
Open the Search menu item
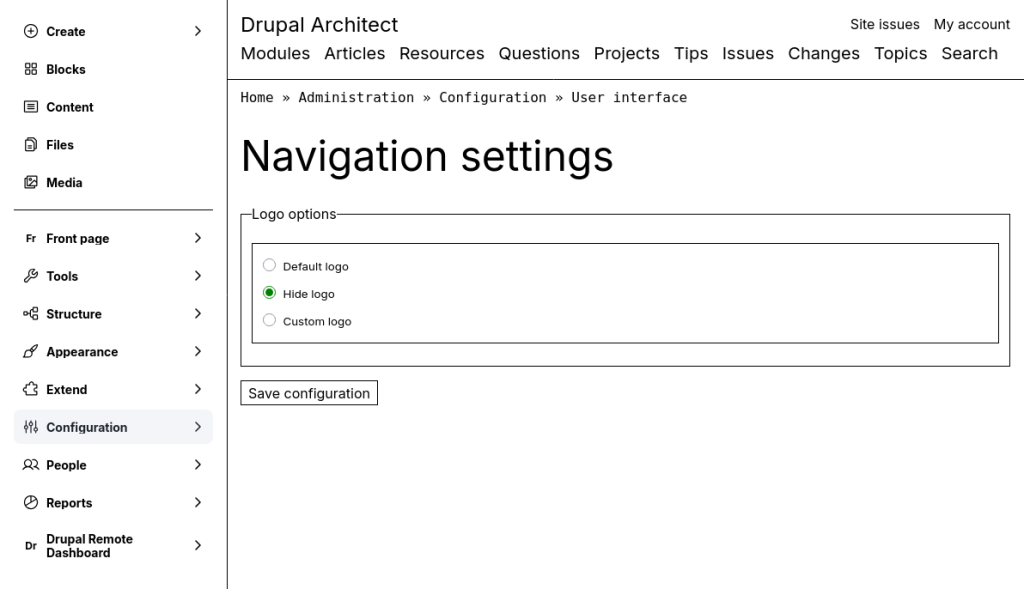tap(969, 54)
